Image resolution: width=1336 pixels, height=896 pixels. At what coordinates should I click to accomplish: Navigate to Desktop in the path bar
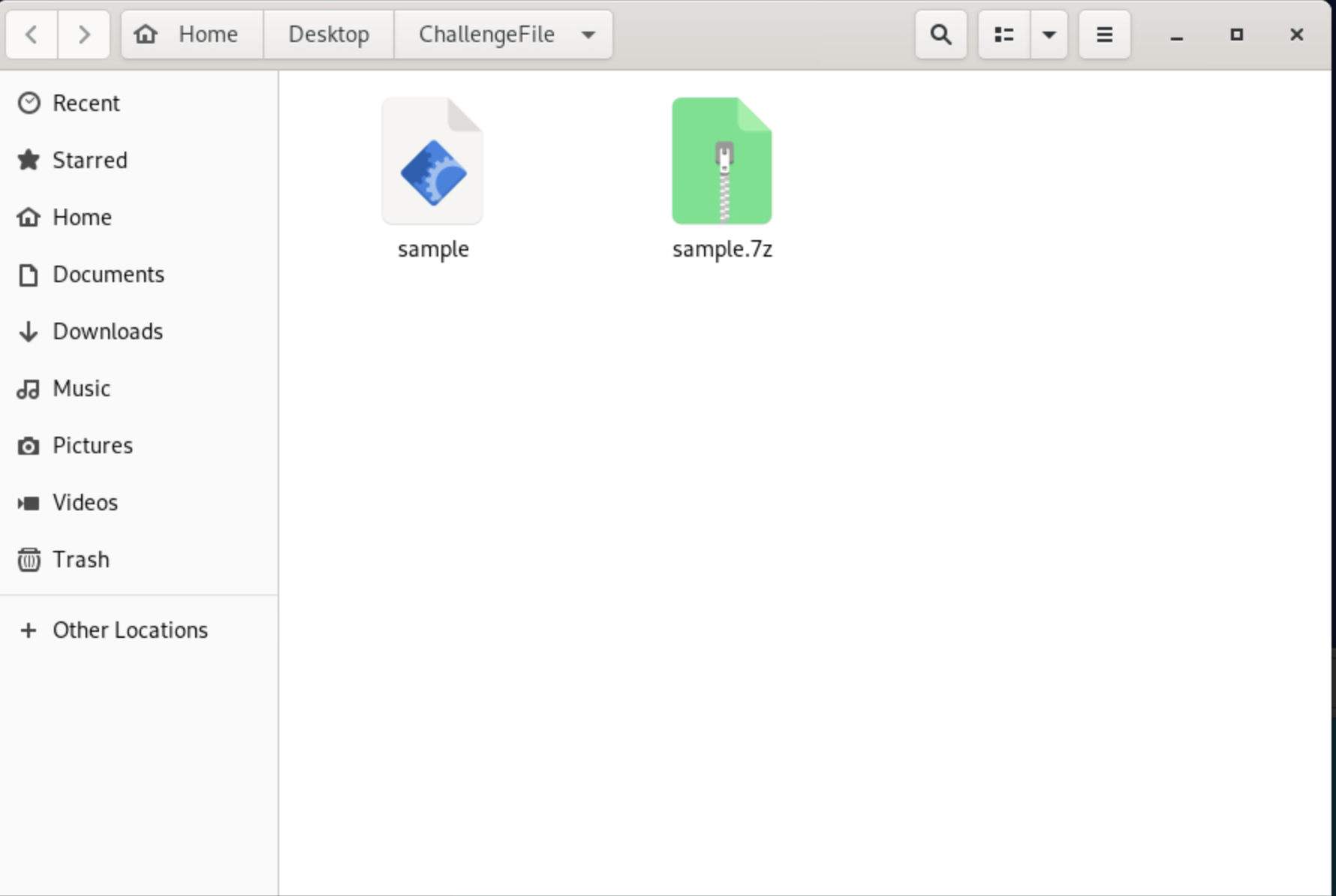click(x=329, y=35)
